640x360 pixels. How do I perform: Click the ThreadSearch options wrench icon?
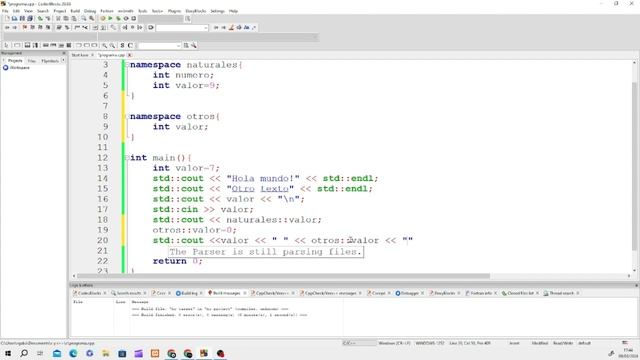click(x=194, y=45)
